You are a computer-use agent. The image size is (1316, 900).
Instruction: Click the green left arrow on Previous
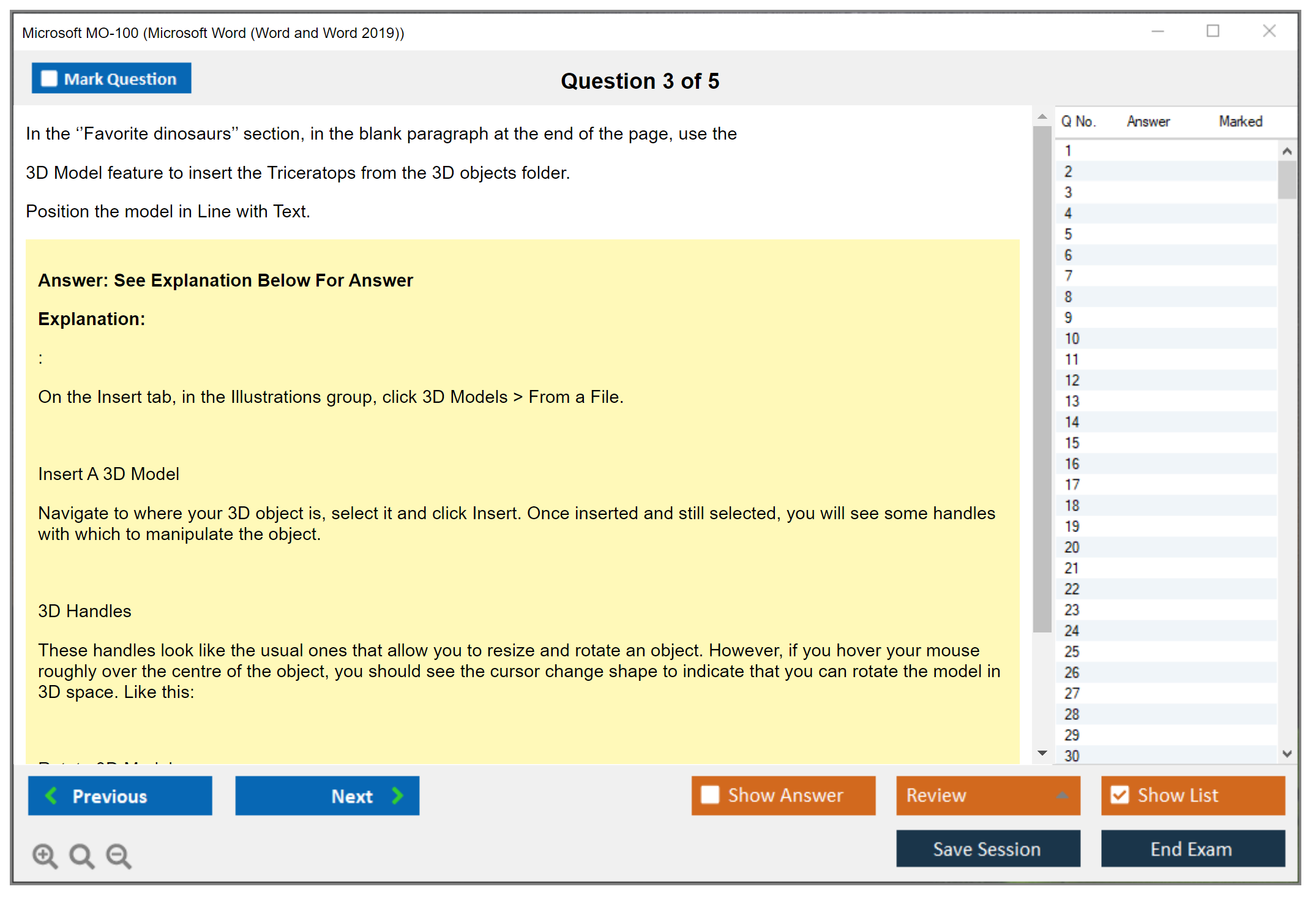click(51, 795)
